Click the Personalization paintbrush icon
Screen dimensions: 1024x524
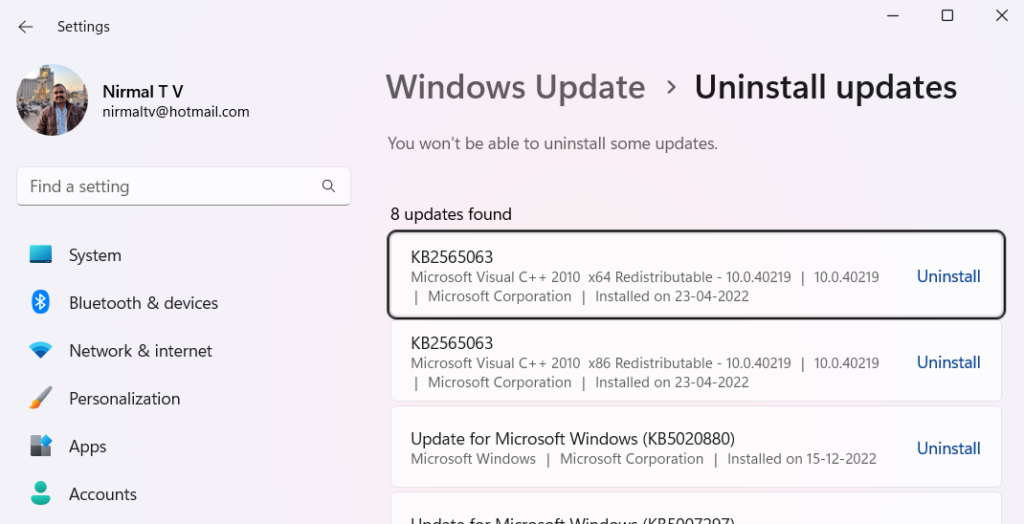point(40,398)
